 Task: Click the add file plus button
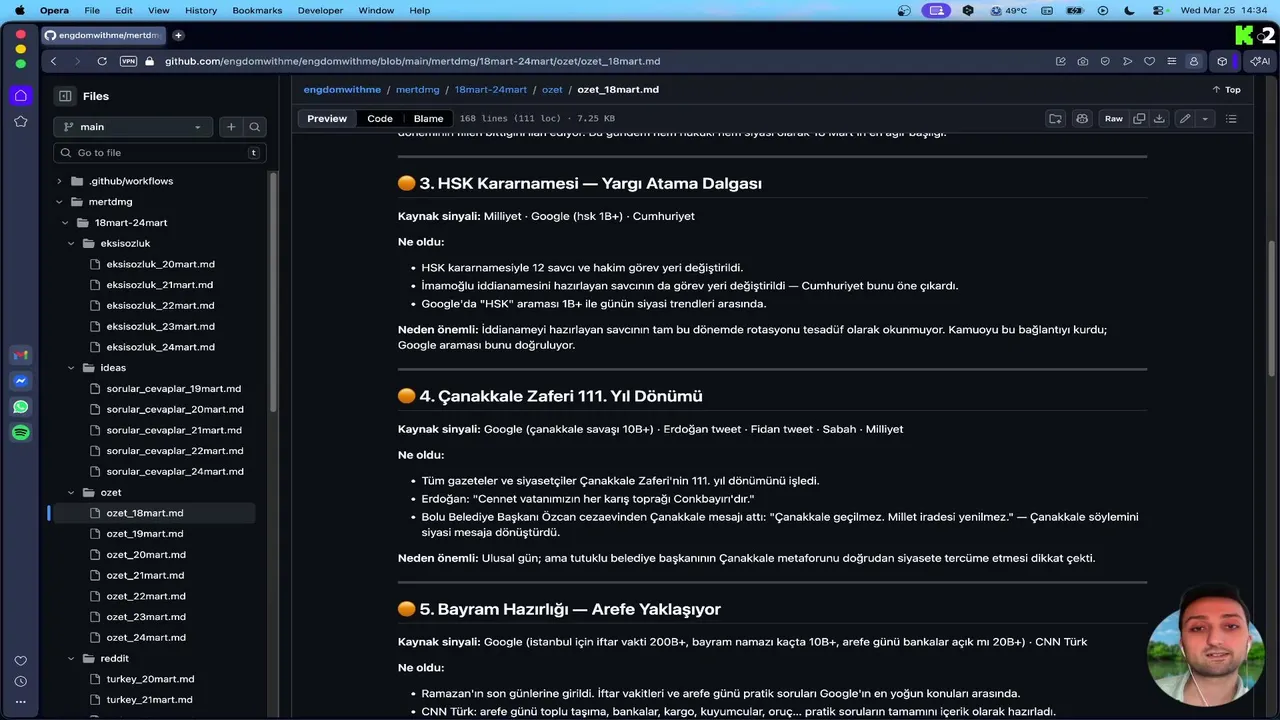point(231,127)
